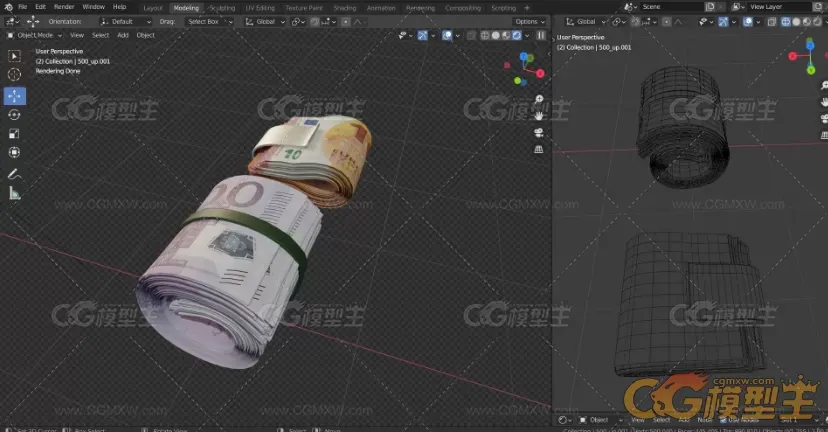The image size is (828, 432).
Task: Open the Orientation Default dropdown
Action: coord(125,22)
